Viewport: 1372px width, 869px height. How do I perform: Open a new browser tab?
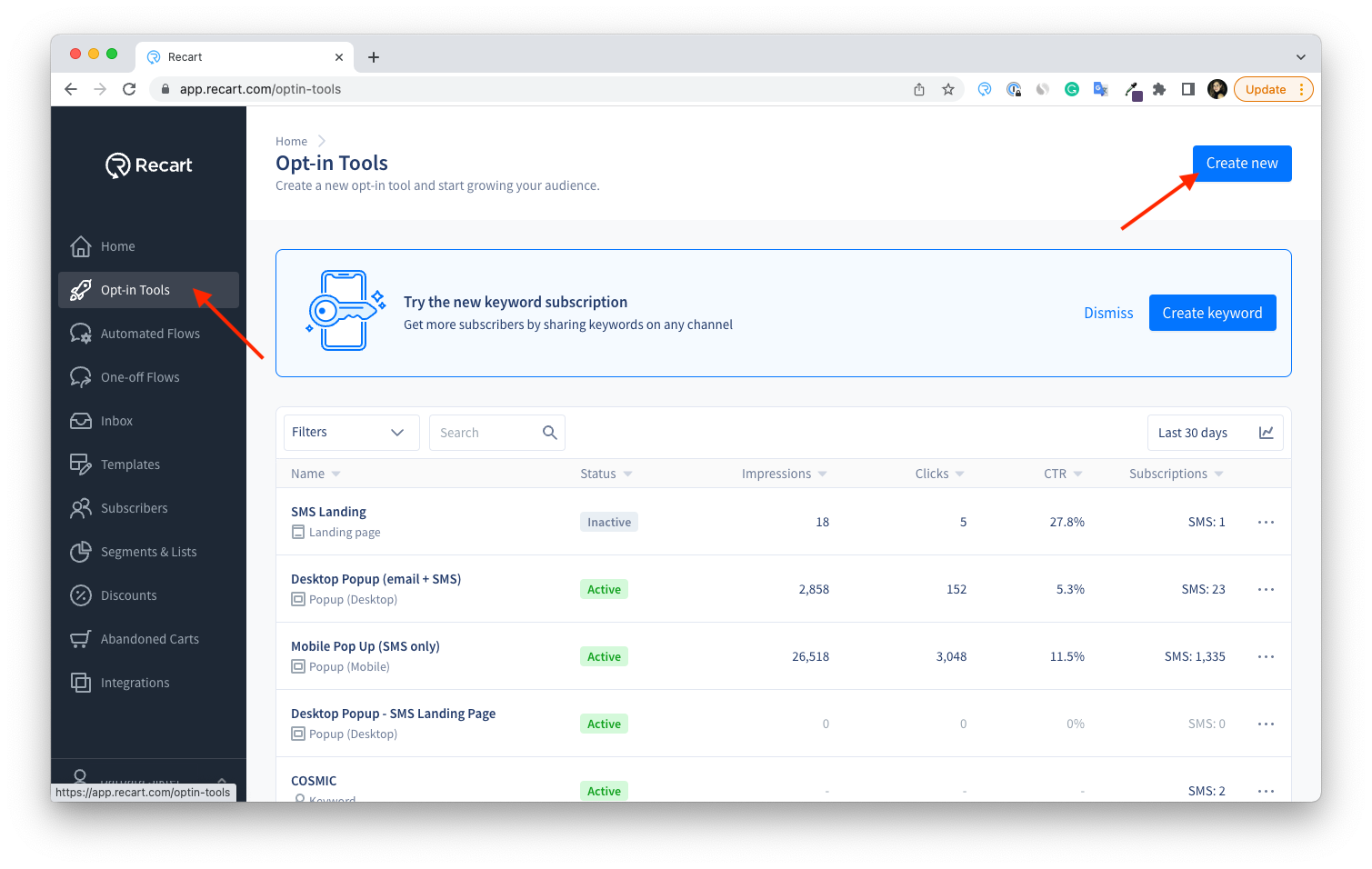point(374,57)
